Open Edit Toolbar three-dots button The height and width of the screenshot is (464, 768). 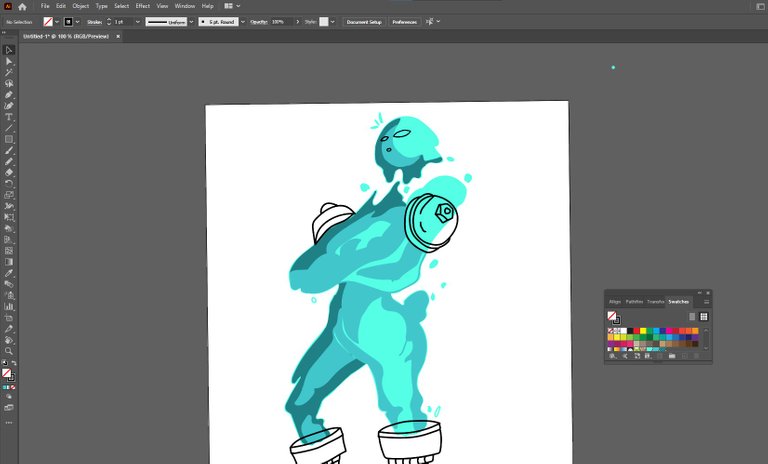pyautogui.click(x=9, y=423)
